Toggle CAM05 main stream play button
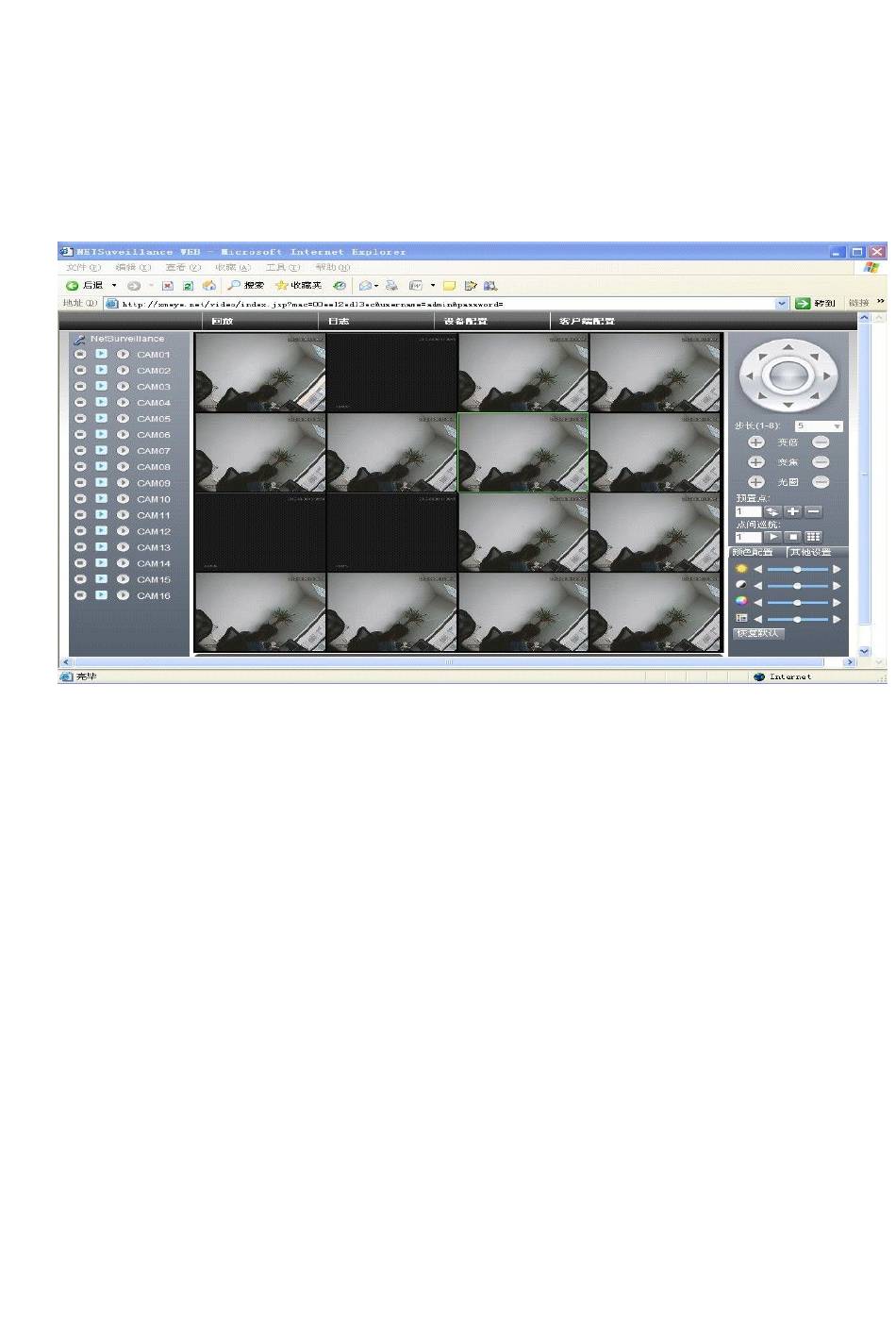 [x=101, y=419]
